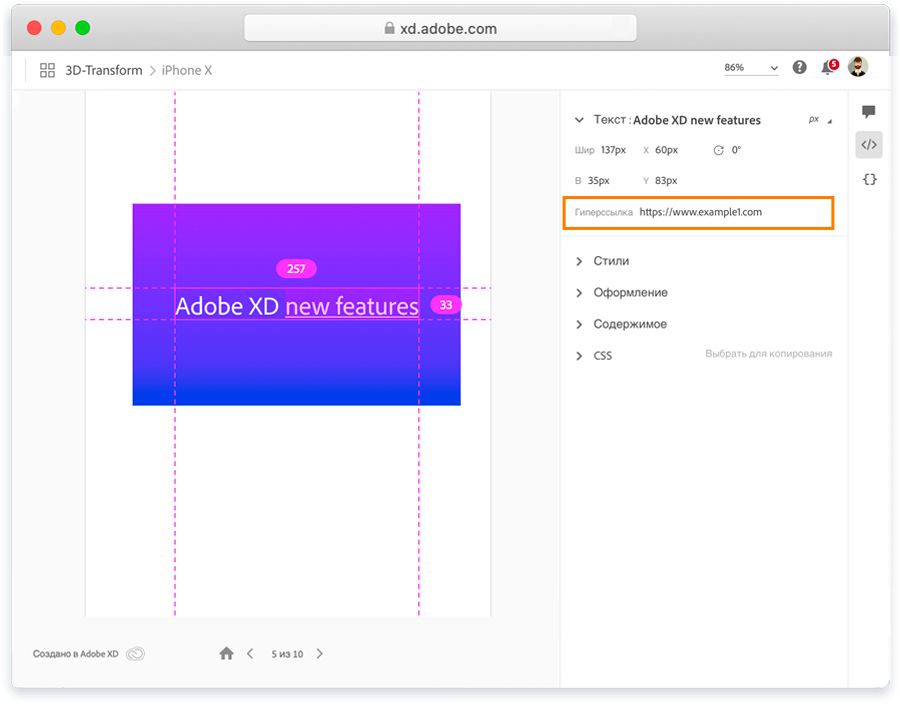Screen dimensions: 900x705
Task: Go to the next artboard
Action: coord(320,654)
